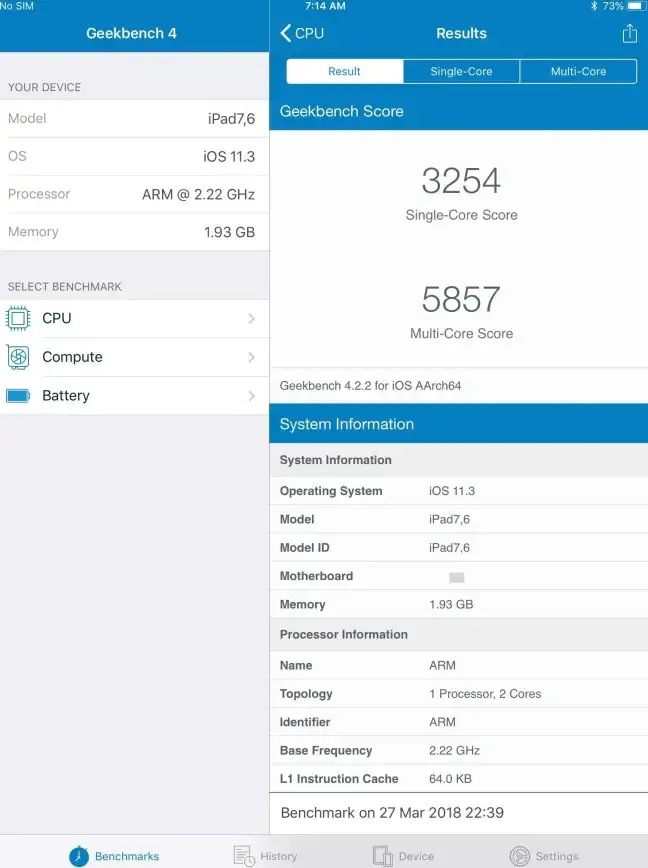Tap the Benchmarks label in bottom bar
648x868 pixels.
127,856
